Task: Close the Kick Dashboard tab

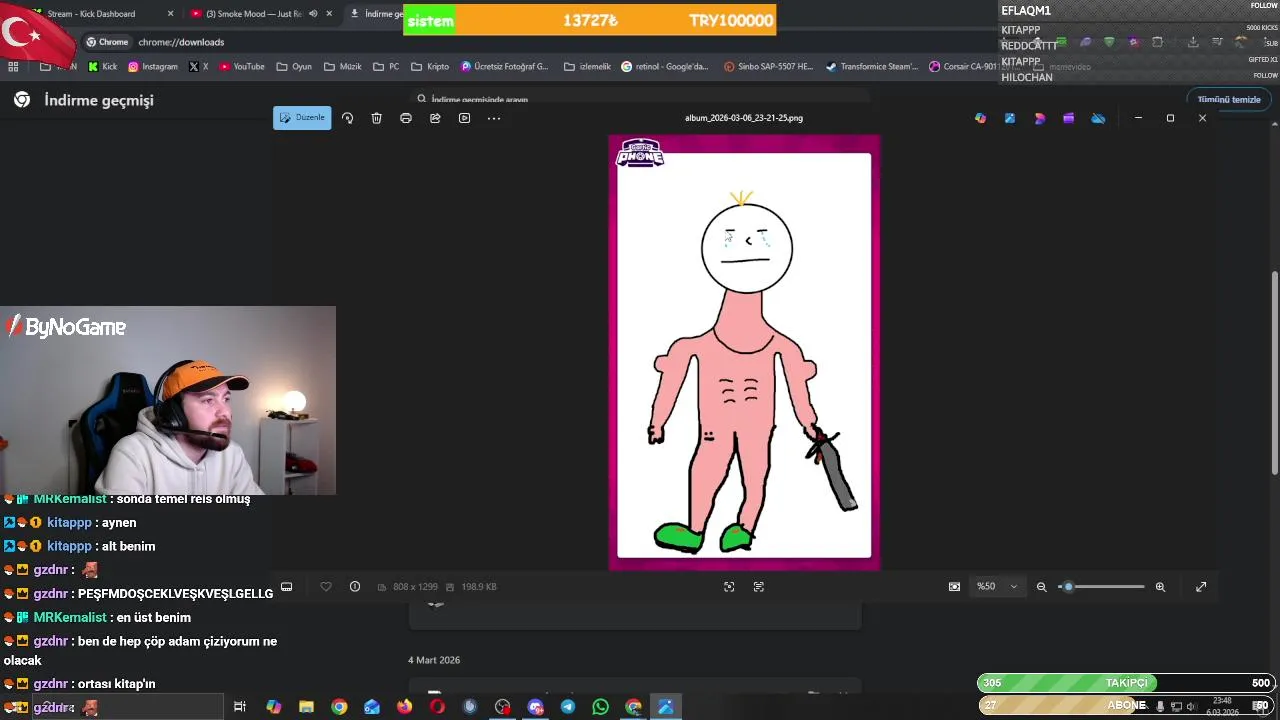Action: click(170, 14)
